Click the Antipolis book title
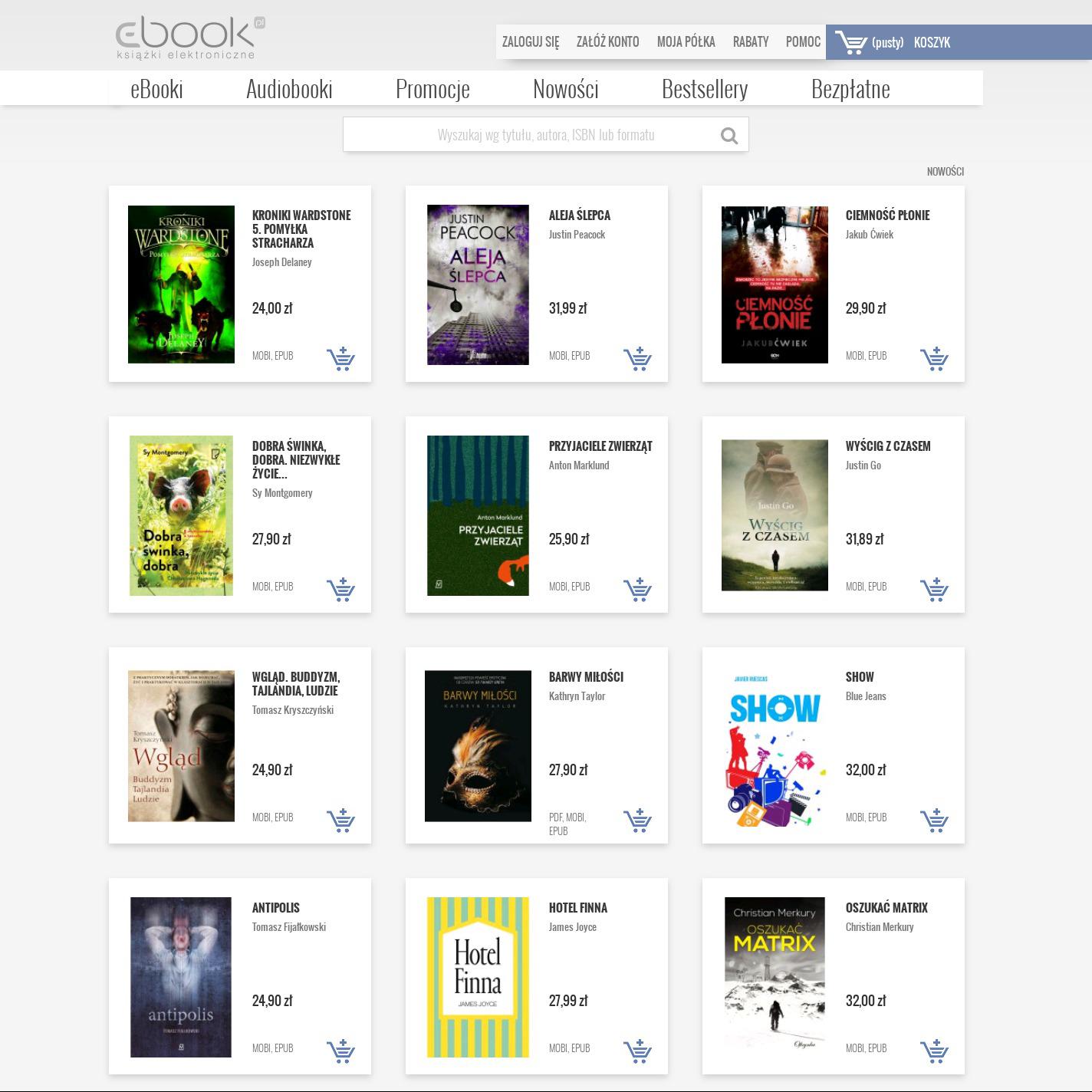 276,908
